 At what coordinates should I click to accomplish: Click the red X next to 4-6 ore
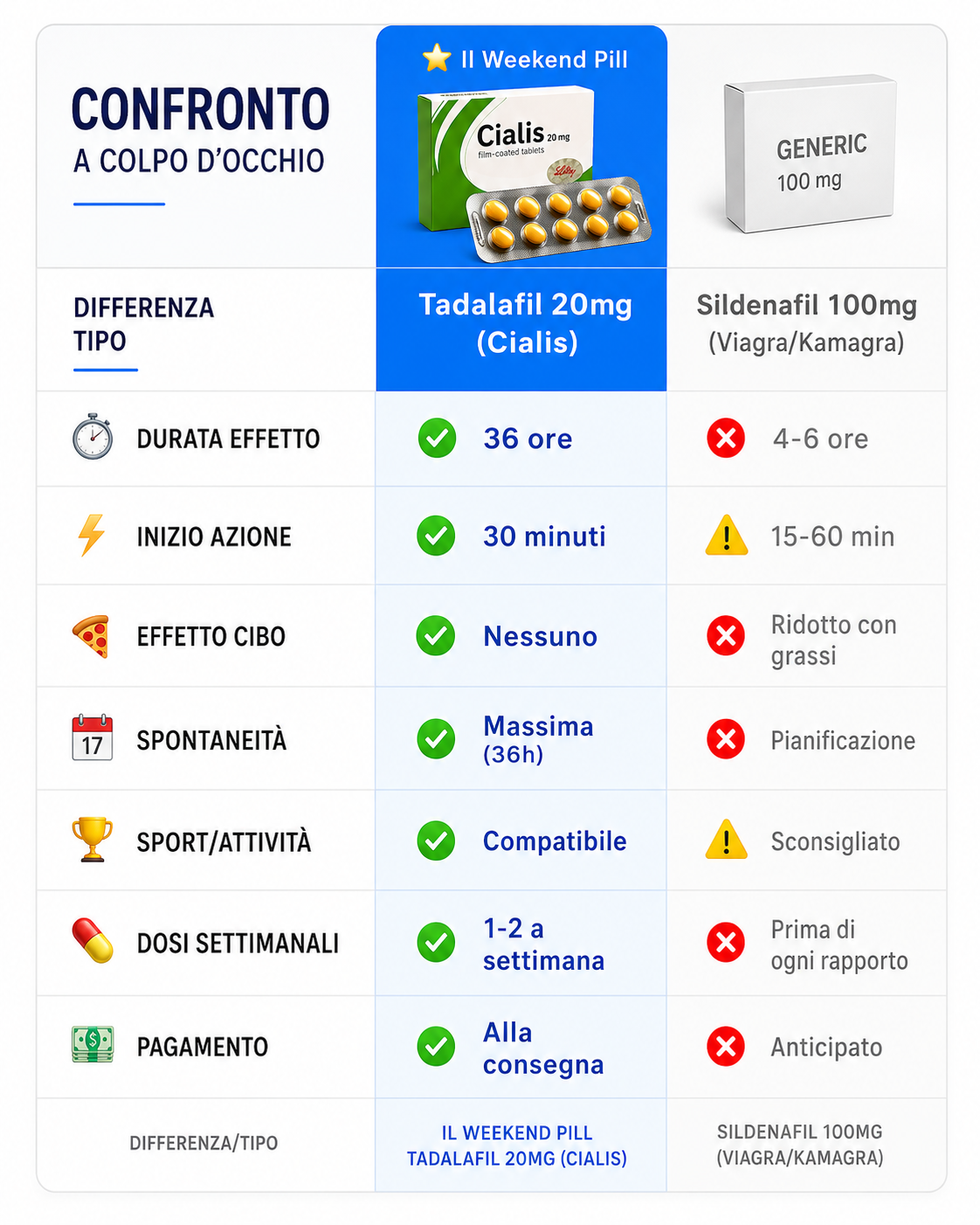pos(726,438)
